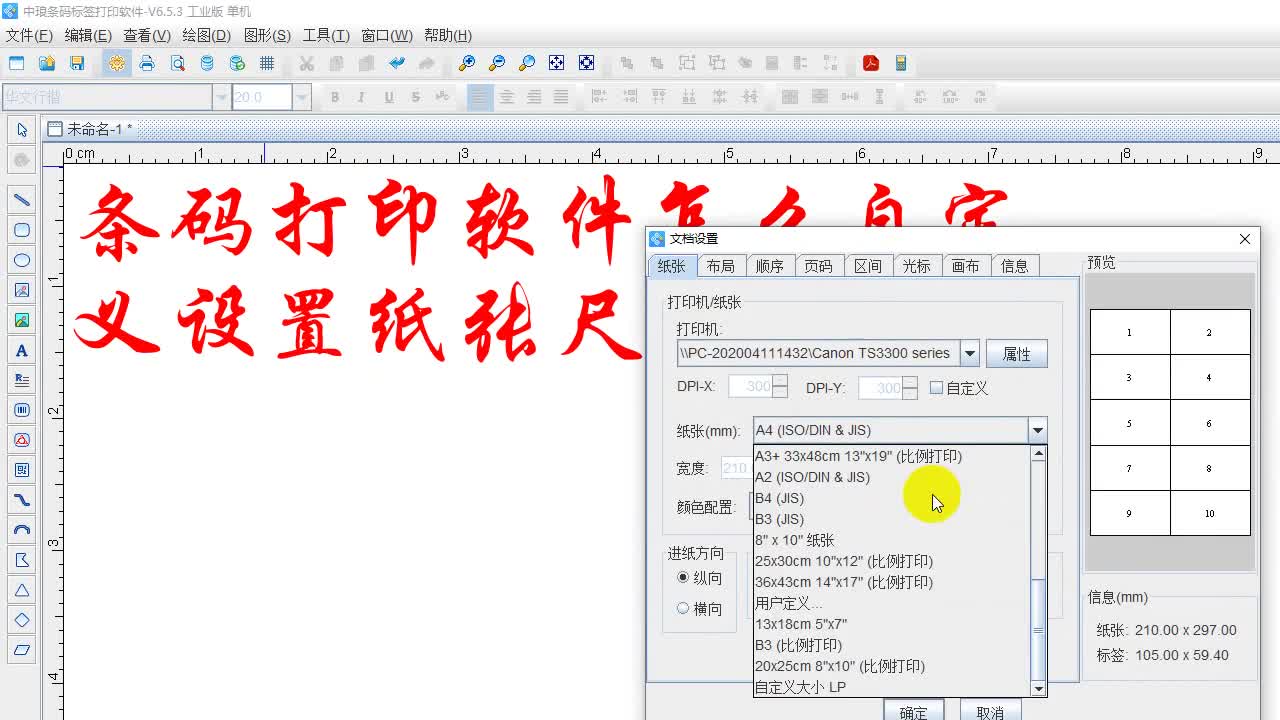
Task: Adjust the DPI-X value stepper
Action: (x=779, y=386)
